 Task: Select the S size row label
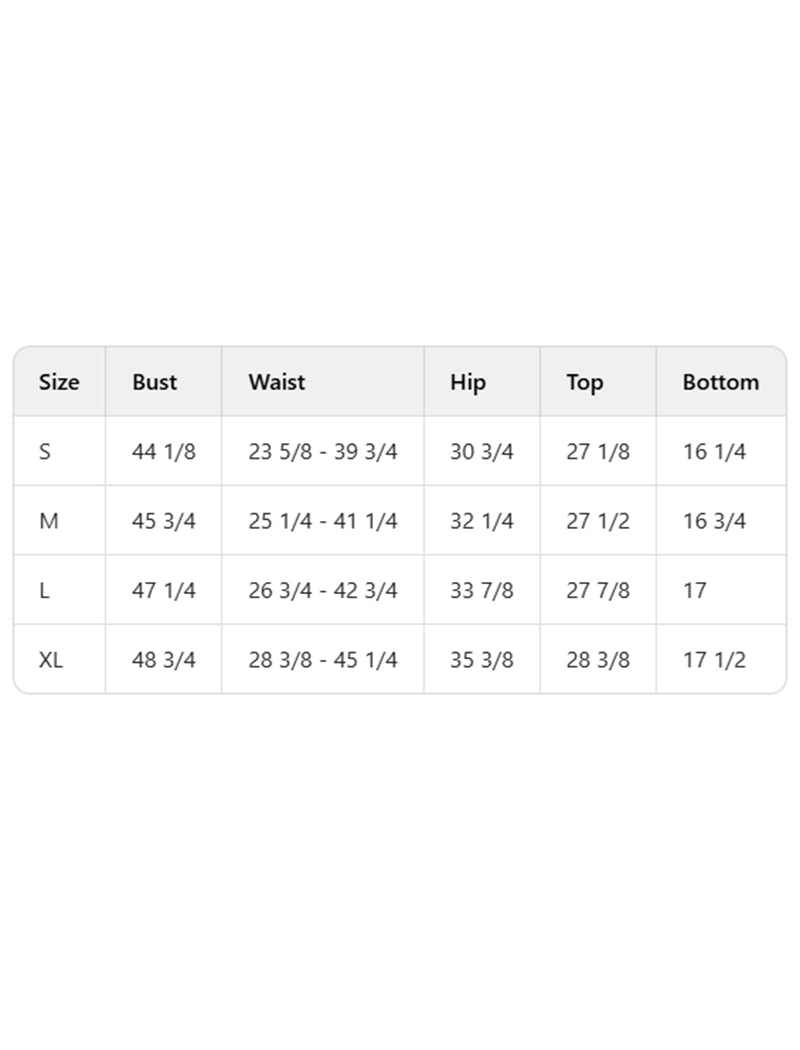pyautogui.click(x=45, y=452)
